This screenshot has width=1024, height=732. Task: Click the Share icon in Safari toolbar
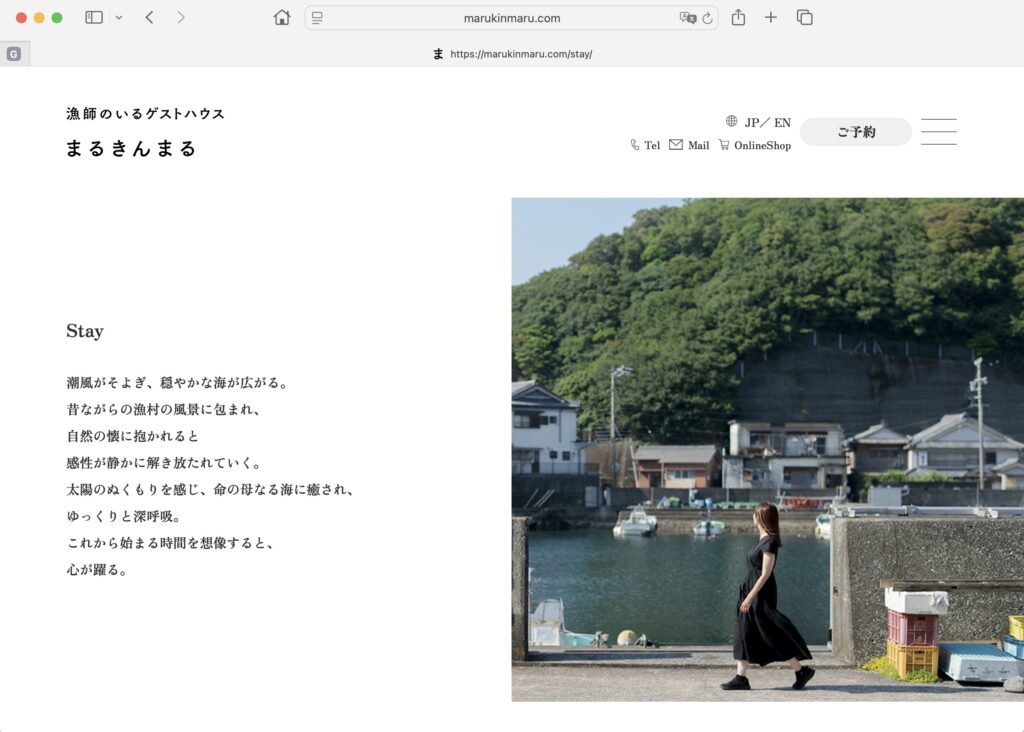tap(738, 18)
